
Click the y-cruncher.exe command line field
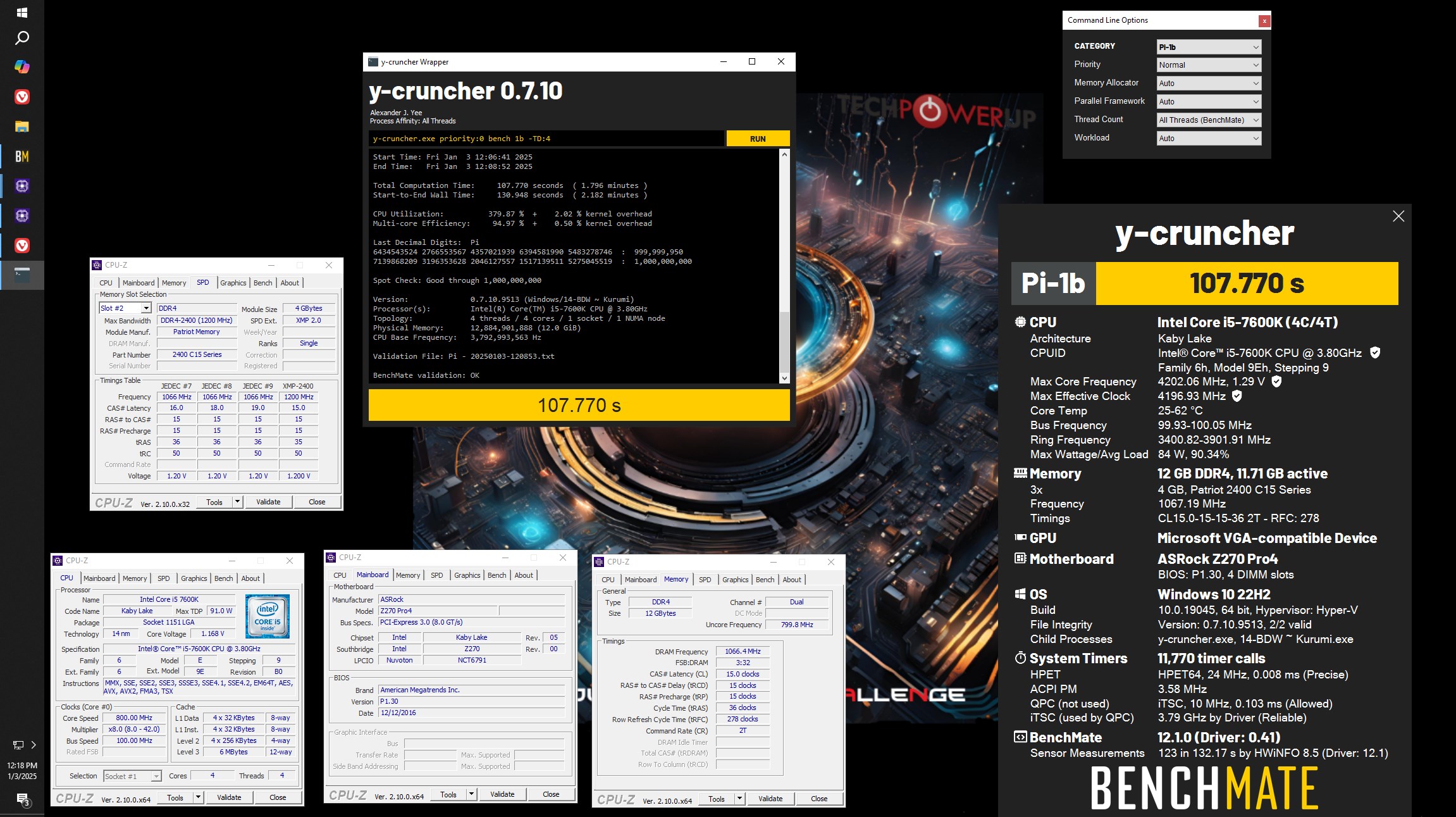pyautogui.click(x=546, y=139)
